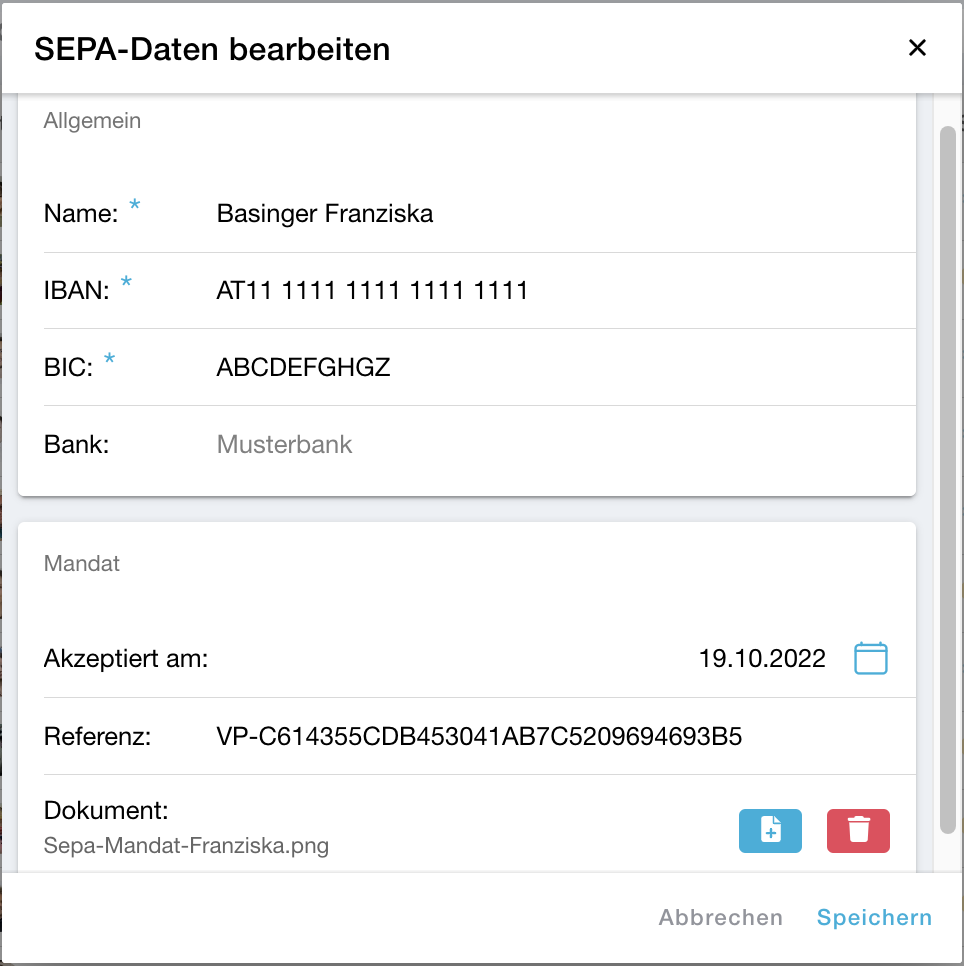Click the asterisk marker next to IBAN

click(126, 283)
